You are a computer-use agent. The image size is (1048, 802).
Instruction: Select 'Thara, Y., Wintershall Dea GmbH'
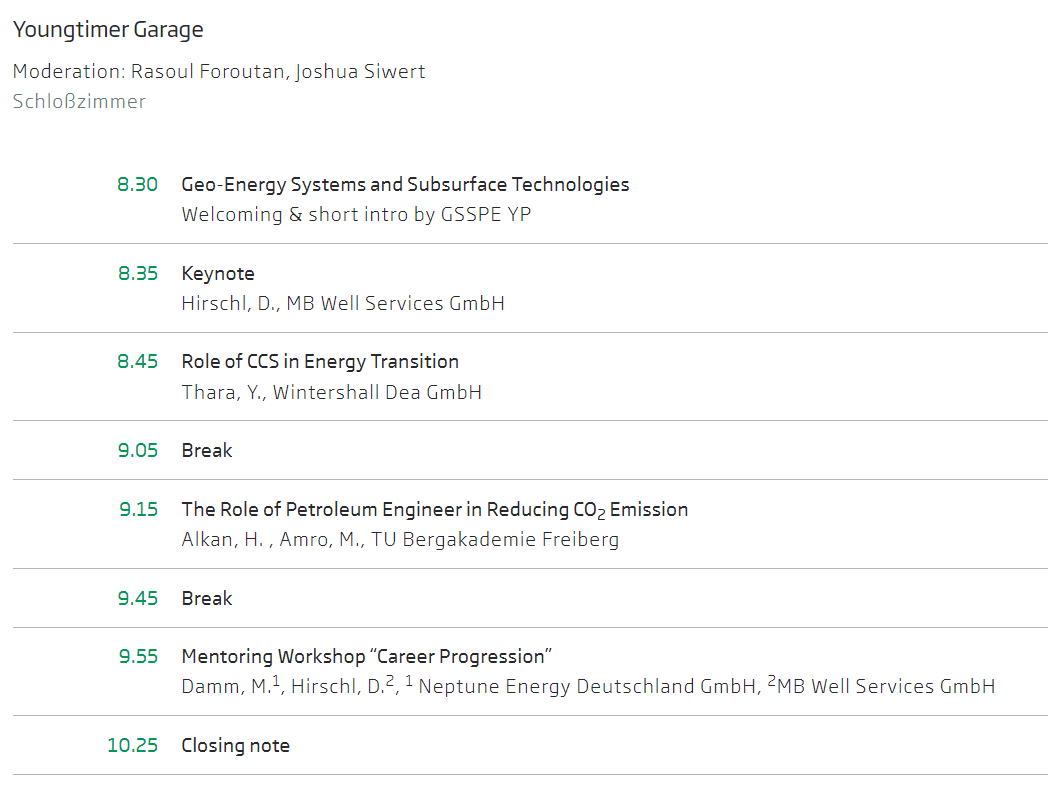coord(332,392)
